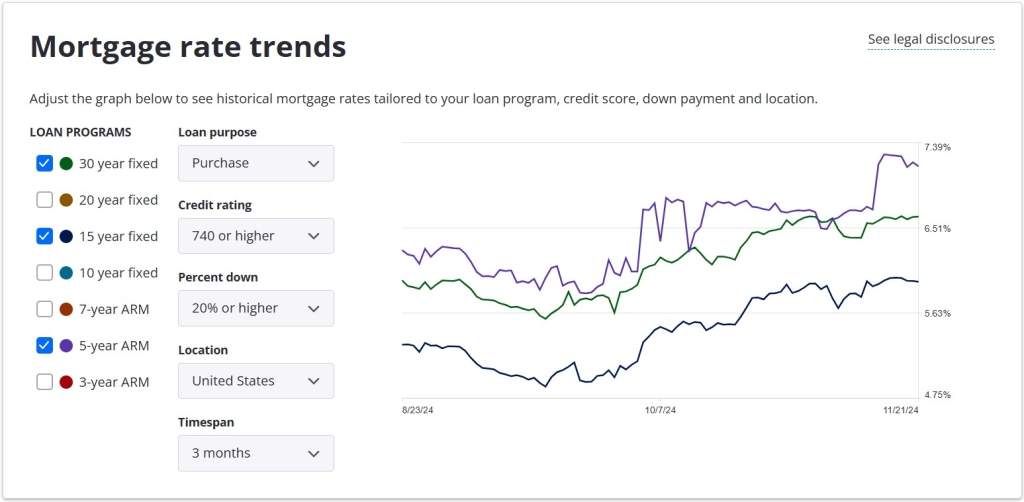Click the brown 20 year fixed color dot
The image size is (1024, 502).
(x=66, y=200)
